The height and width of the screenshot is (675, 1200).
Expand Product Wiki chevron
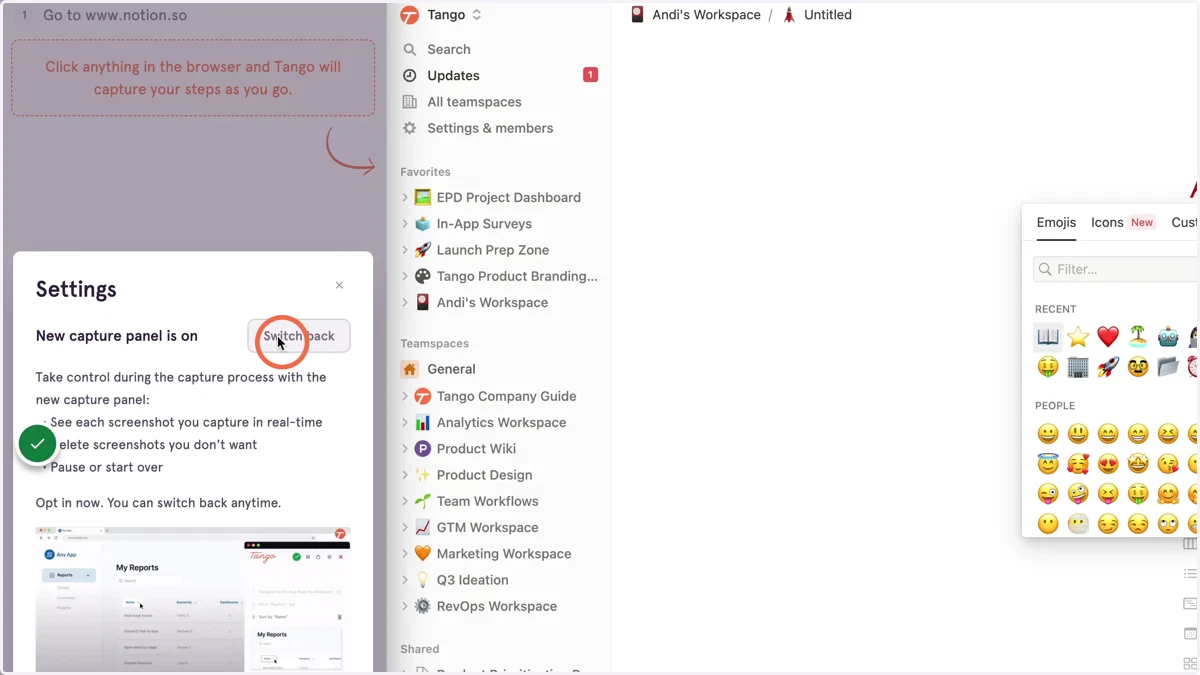point(405,449)
